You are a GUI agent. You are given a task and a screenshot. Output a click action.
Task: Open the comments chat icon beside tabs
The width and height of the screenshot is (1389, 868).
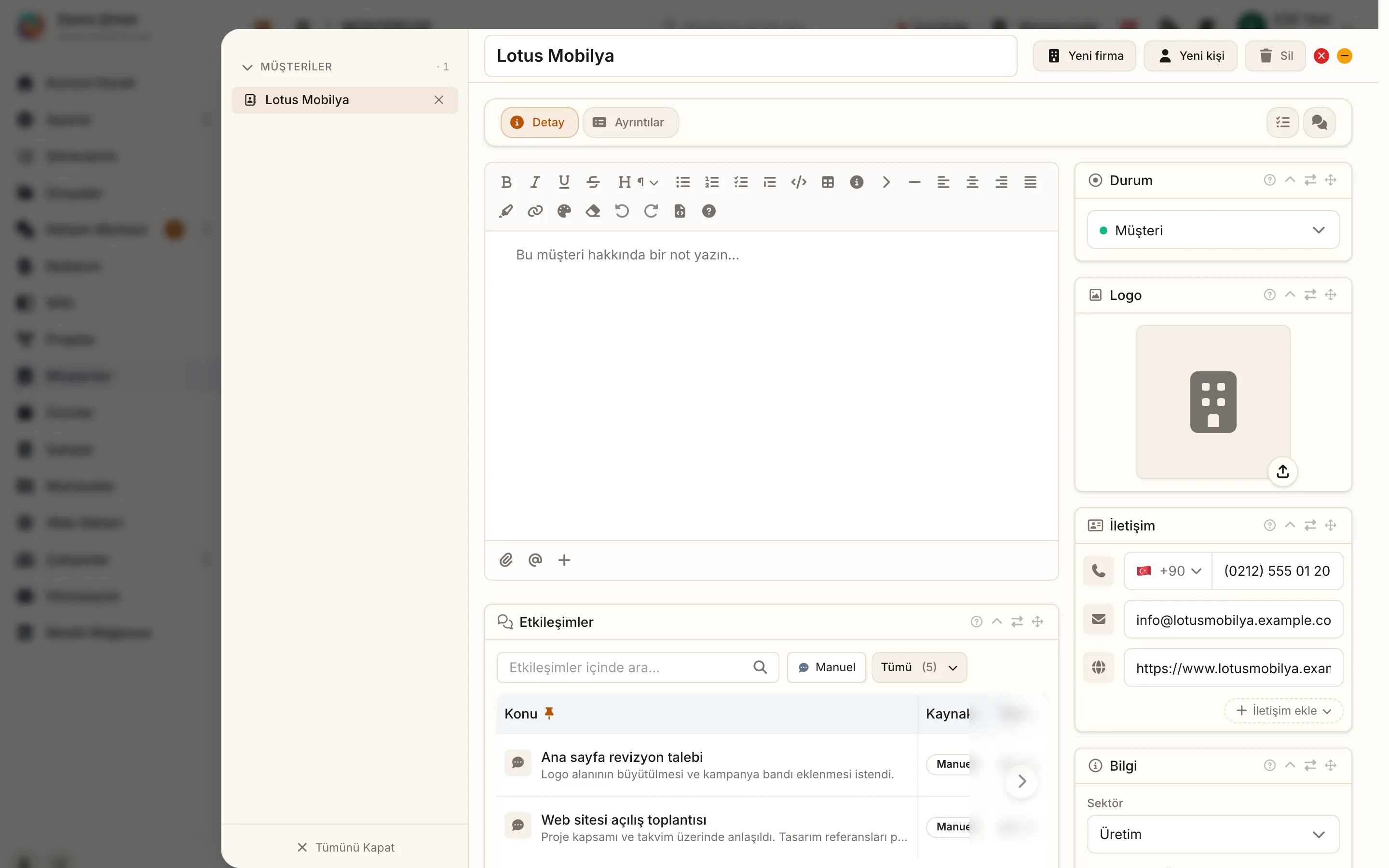pyautogui.click(x=1319, y=122)
